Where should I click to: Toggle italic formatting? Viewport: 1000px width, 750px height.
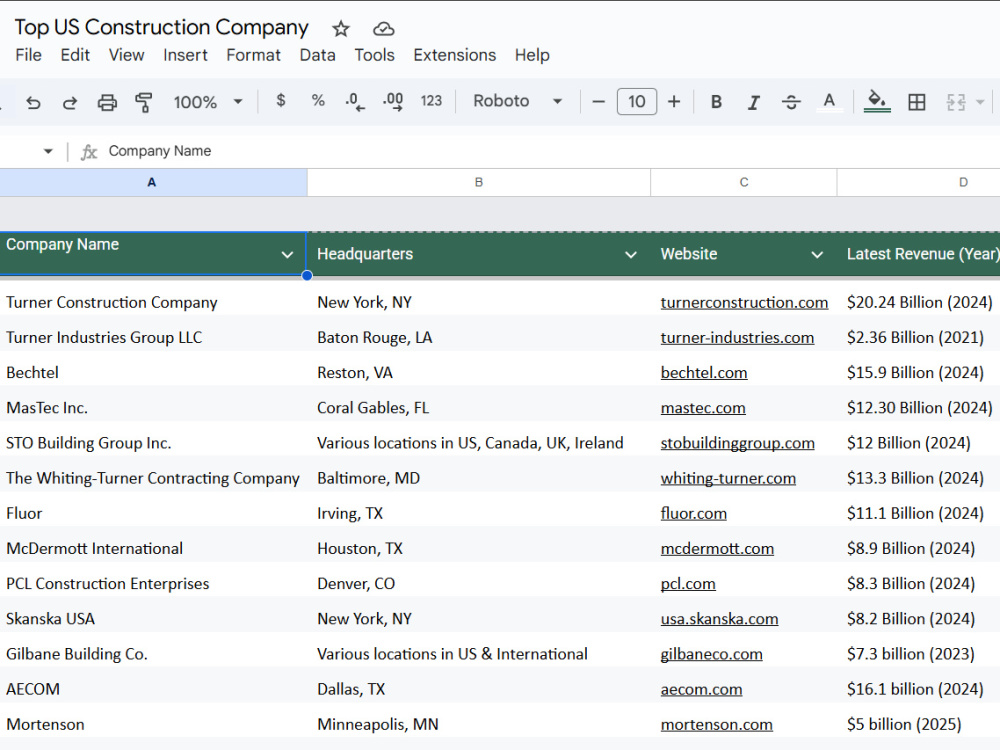[x=753, y=102]
